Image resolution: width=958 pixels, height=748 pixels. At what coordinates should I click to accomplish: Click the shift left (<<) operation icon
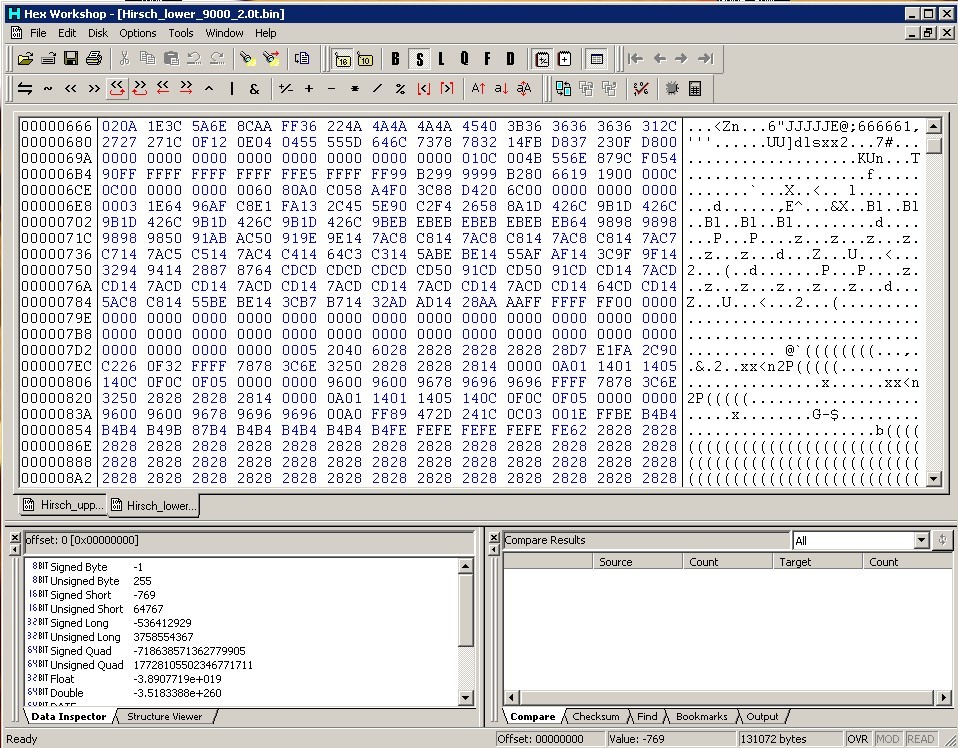pos(71,89)
